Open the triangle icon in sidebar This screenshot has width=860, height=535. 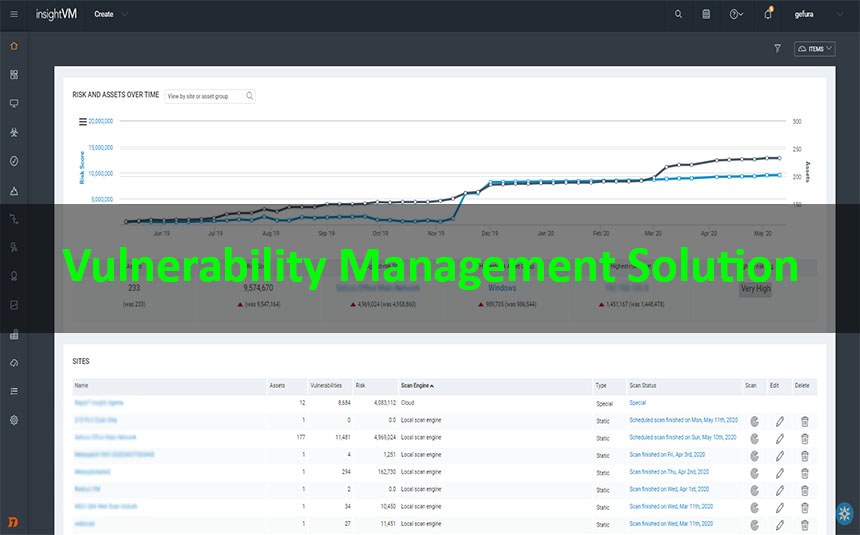point(14,191)
